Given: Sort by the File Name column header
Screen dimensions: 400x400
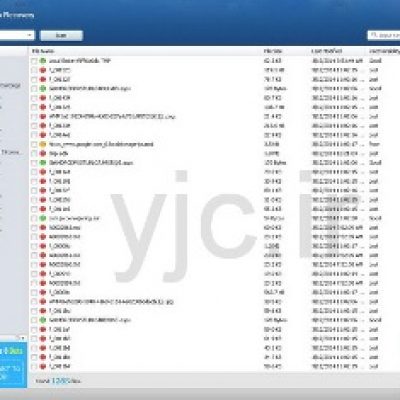Looking at the screenshot, I should [43, 51].
